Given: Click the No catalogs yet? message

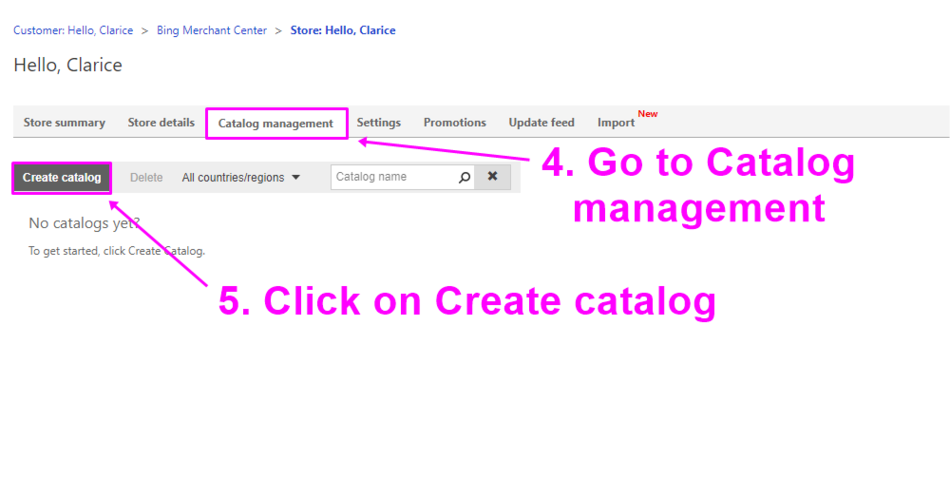Looking at the screenshot, I should pos(84,223).
